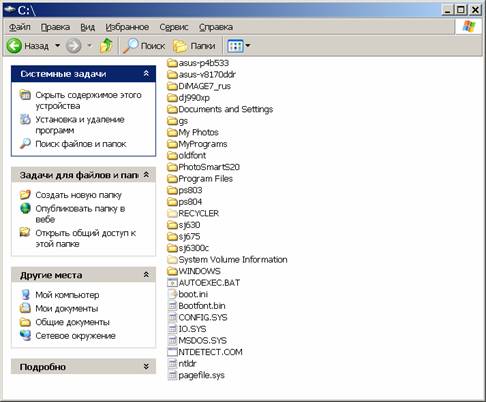Viewport: 486px width, 402px height.
Task: Go up one folder level
Action: tap(106, 46)
